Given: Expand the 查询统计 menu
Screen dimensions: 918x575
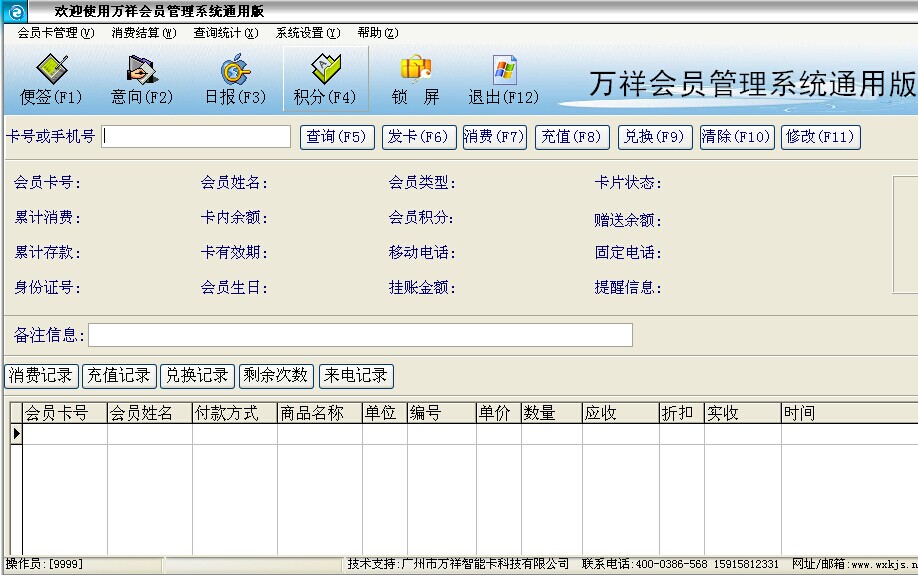Looking at the screenshot, I should point(225,33).
